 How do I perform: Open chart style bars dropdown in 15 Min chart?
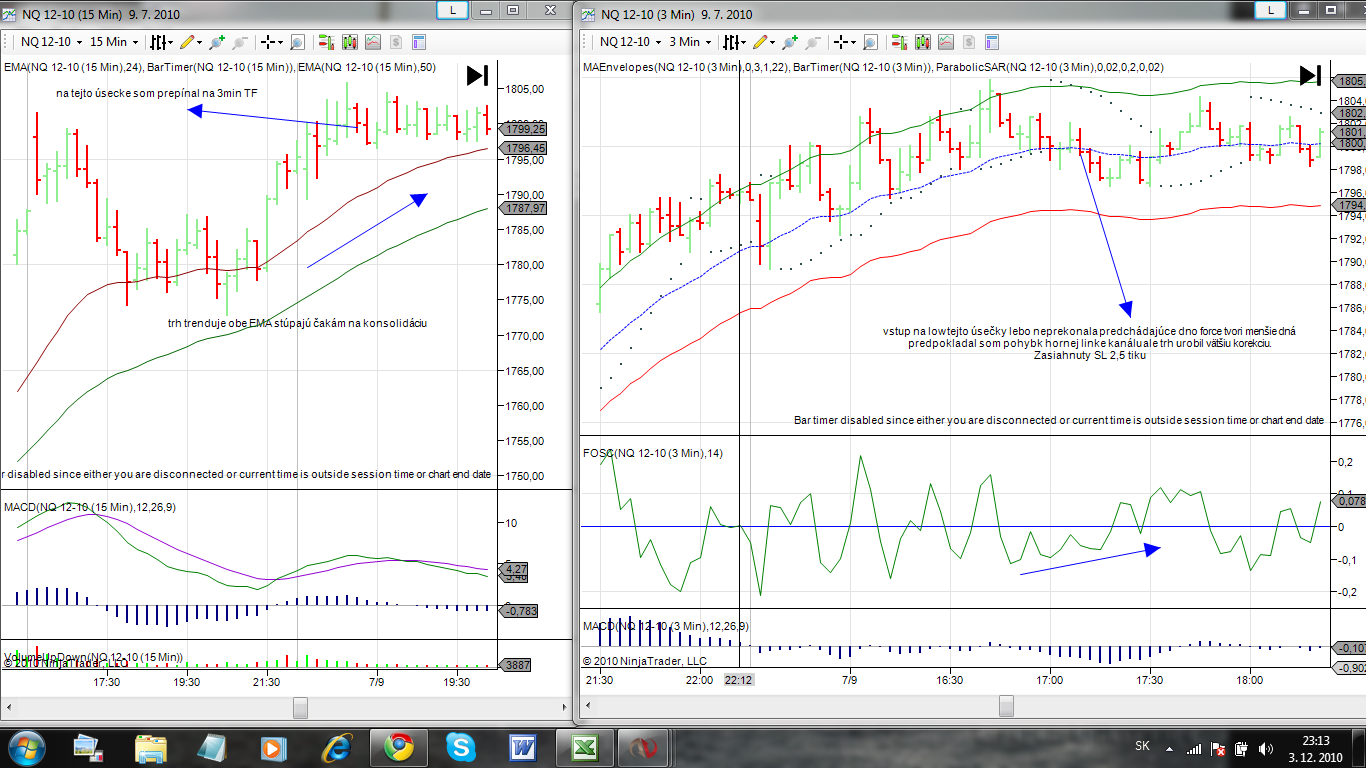(x=160, y=42)
